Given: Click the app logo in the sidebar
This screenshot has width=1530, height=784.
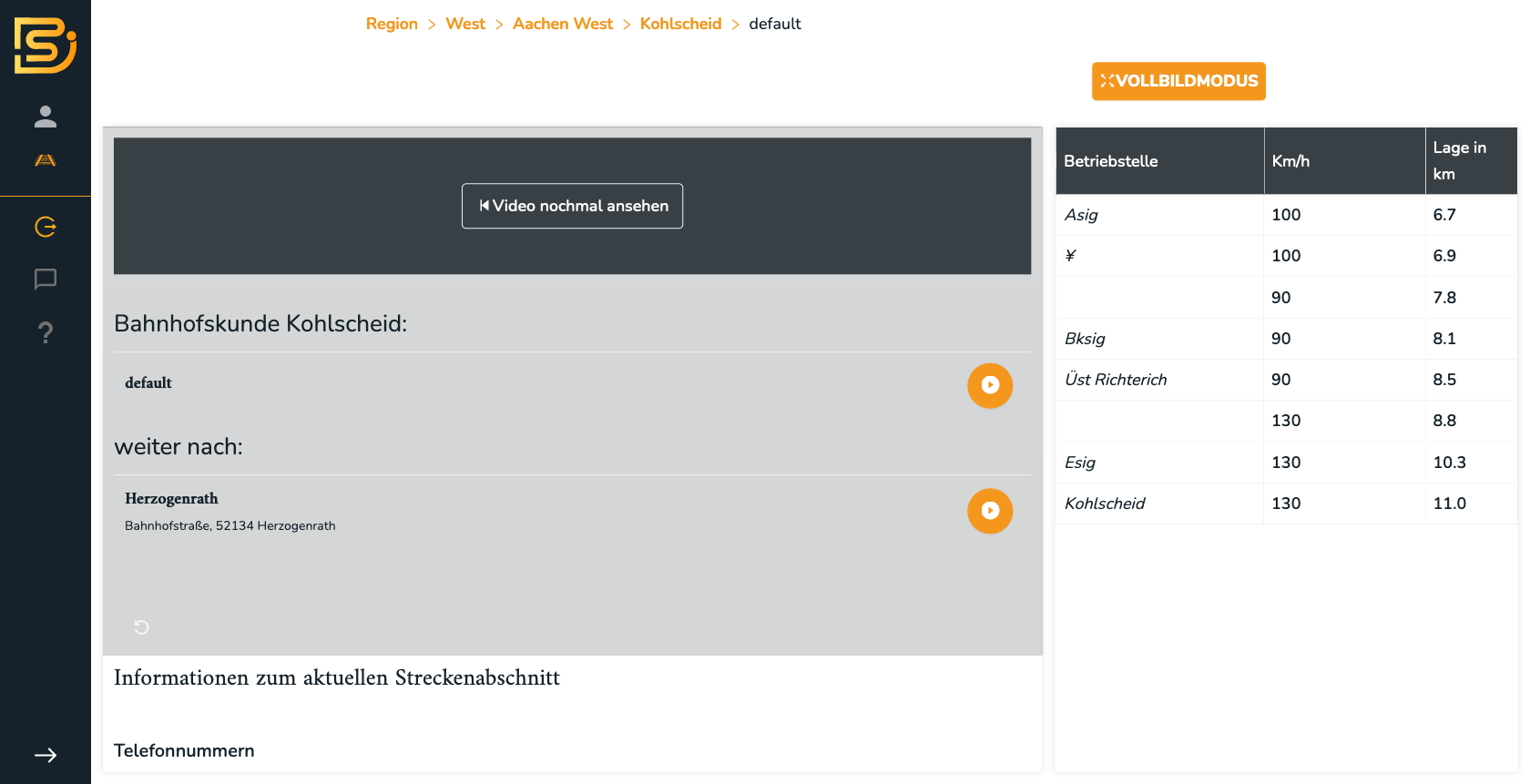Looking at the screenshot, I should (x=45, y=46).
